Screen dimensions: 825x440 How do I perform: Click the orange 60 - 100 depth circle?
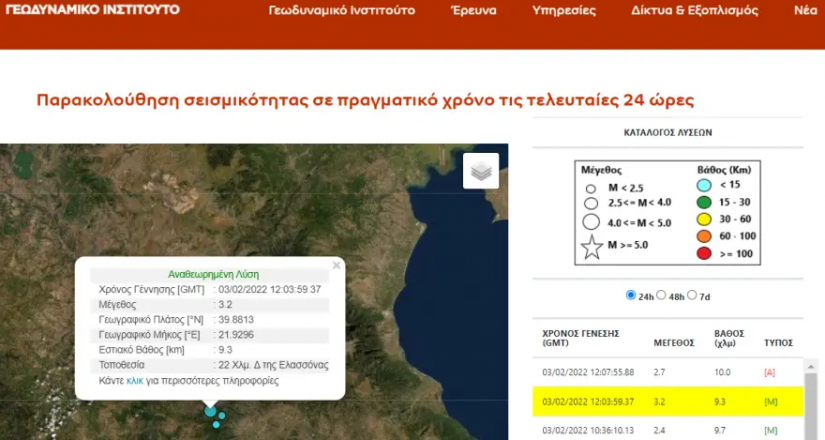coord(704,235)
